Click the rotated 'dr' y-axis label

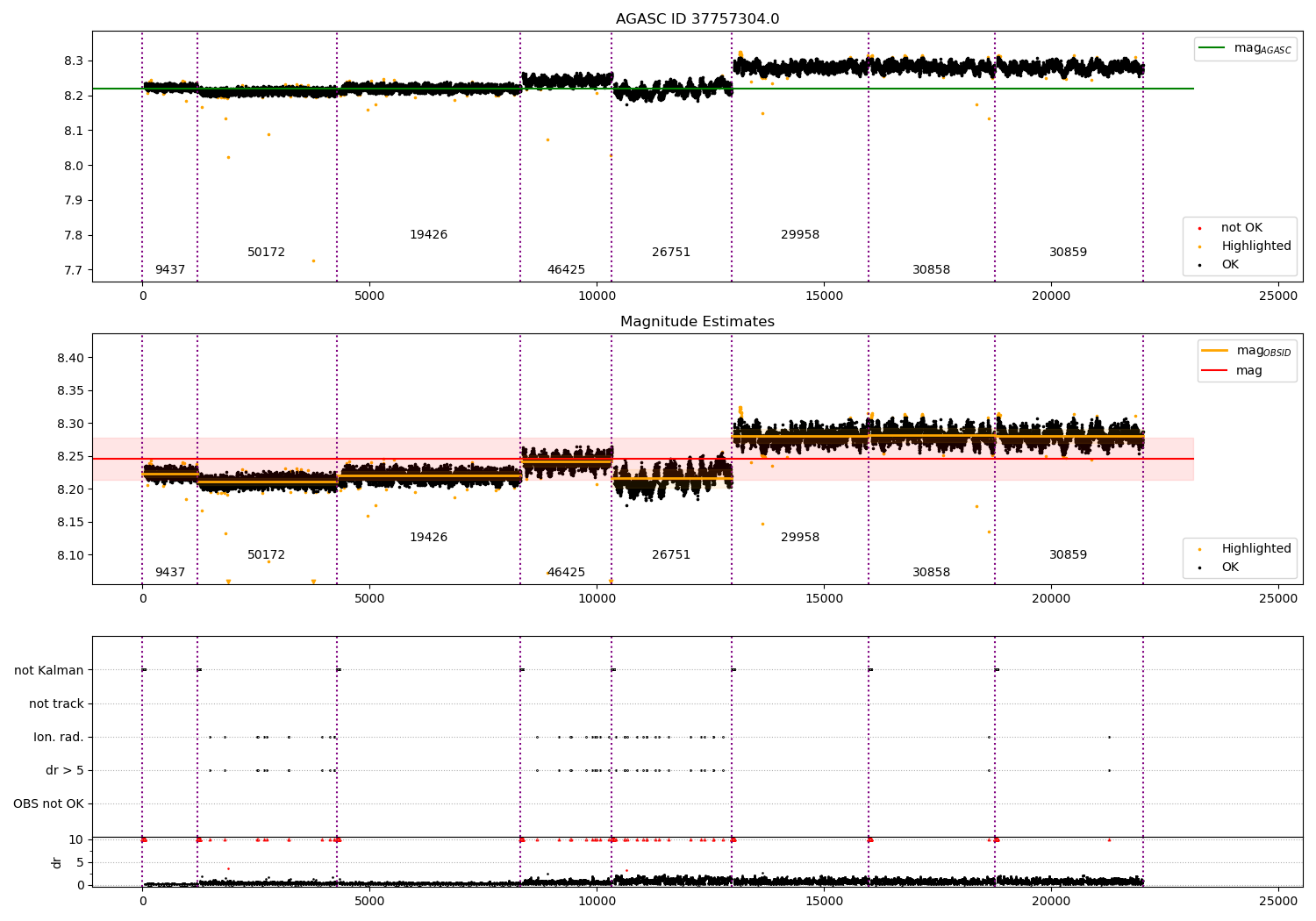[57, 862]
